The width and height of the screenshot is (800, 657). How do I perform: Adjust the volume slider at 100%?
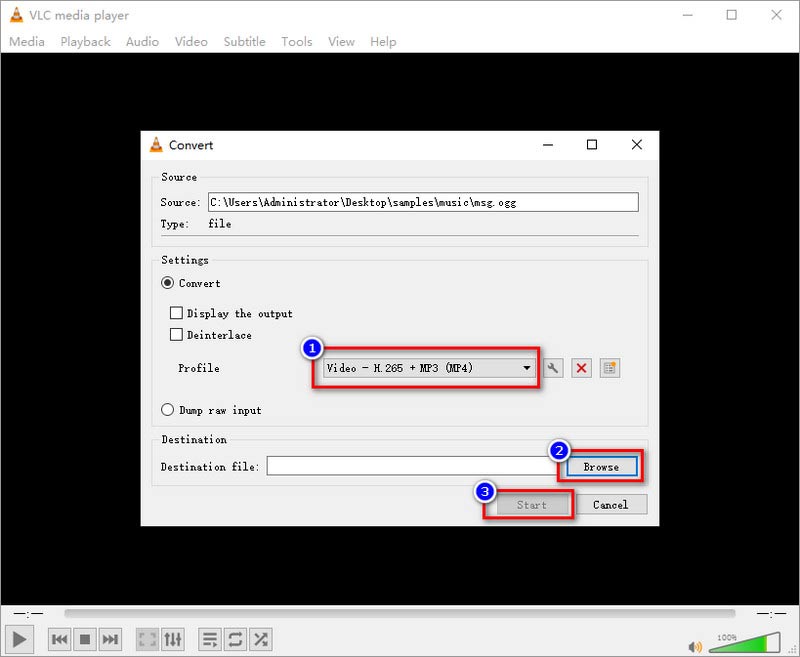click(x=745, y=643)
